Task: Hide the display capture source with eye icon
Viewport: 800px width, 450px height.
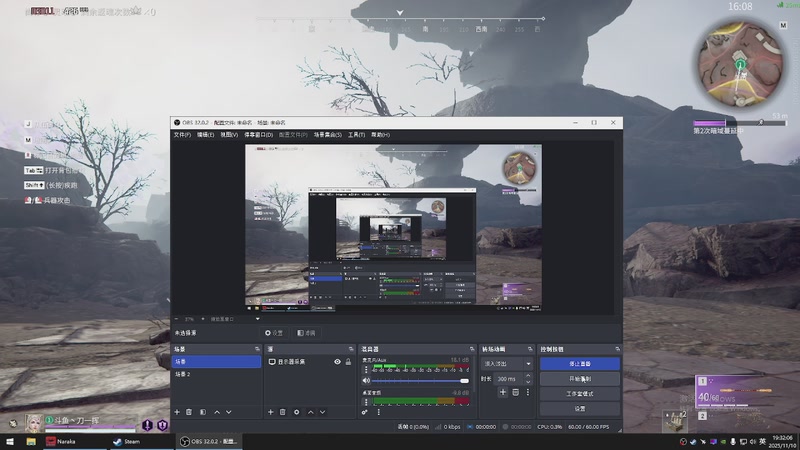Action: (x=337, y=362)
